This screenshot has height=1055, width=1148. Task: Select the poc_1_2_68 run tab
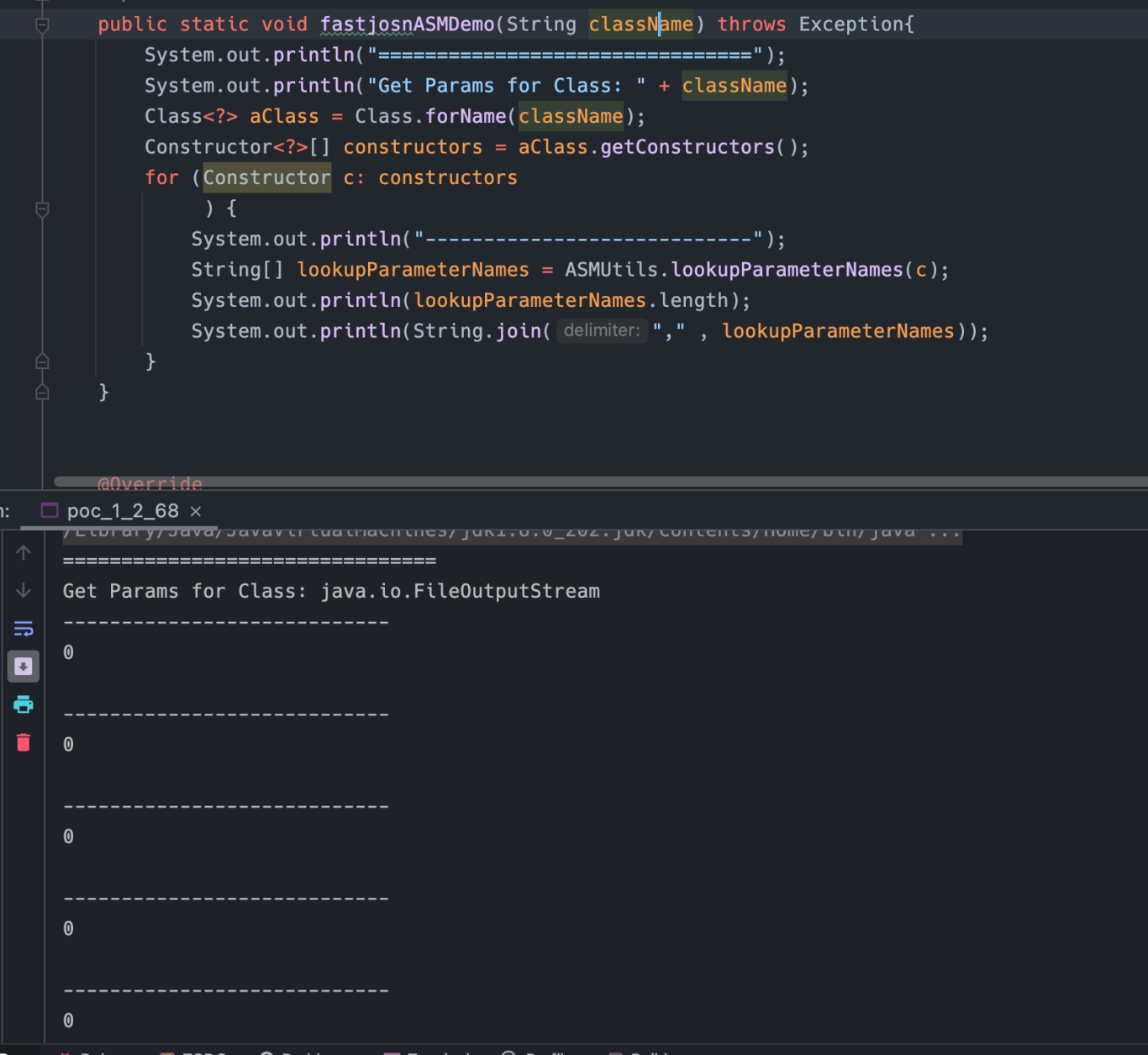[x=123, y=511]
